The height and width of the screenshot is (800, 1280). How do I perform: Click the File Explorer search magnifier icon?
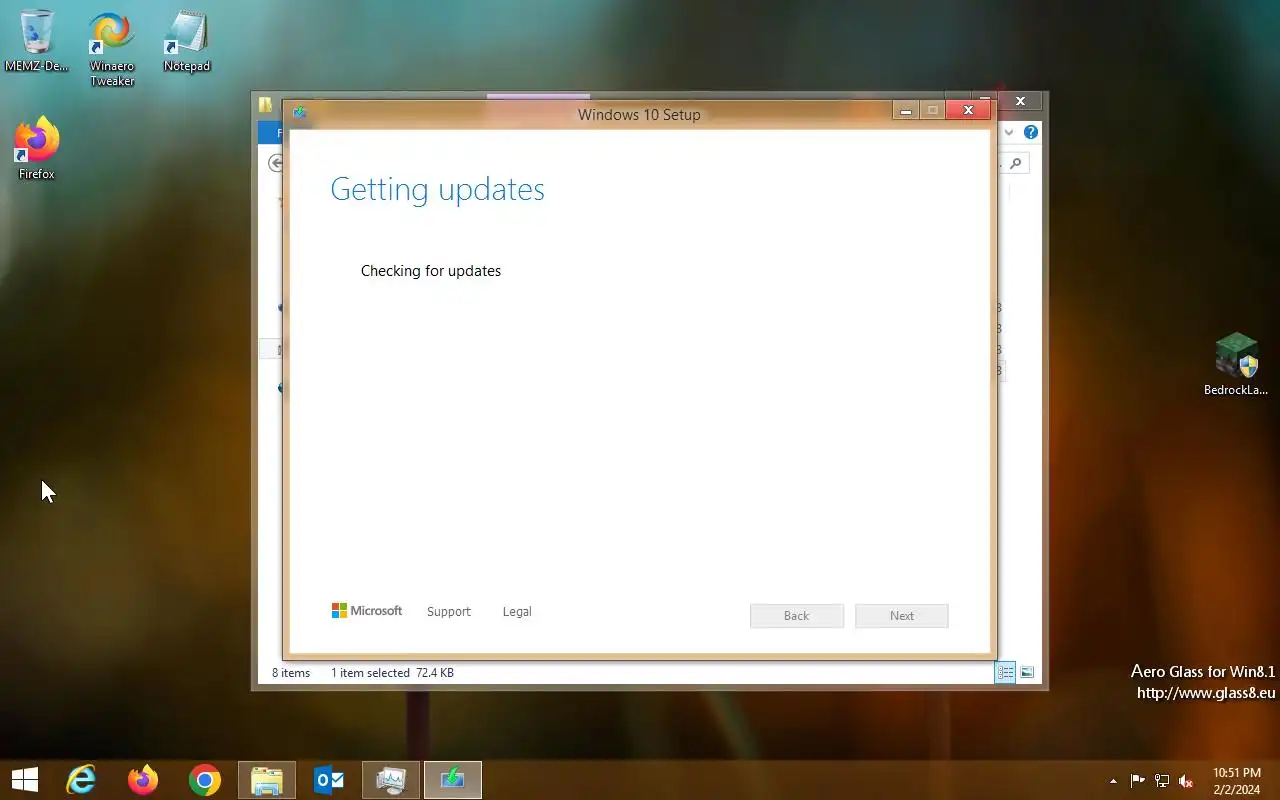(1016, 163)
